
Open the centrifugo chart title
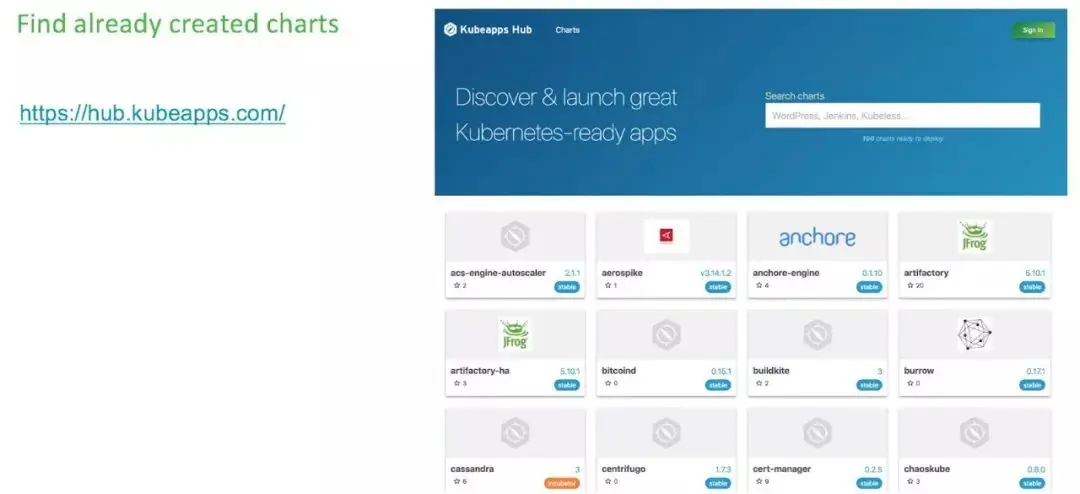[623, 469]
